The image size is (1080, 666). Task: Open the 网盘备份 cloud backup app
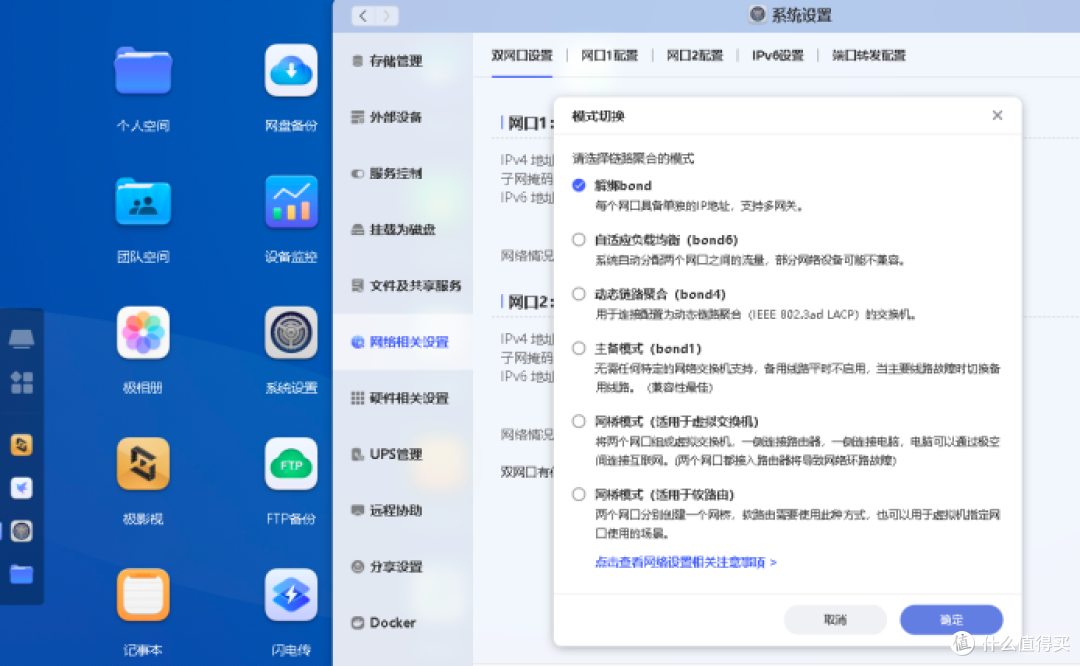(291, 70)
